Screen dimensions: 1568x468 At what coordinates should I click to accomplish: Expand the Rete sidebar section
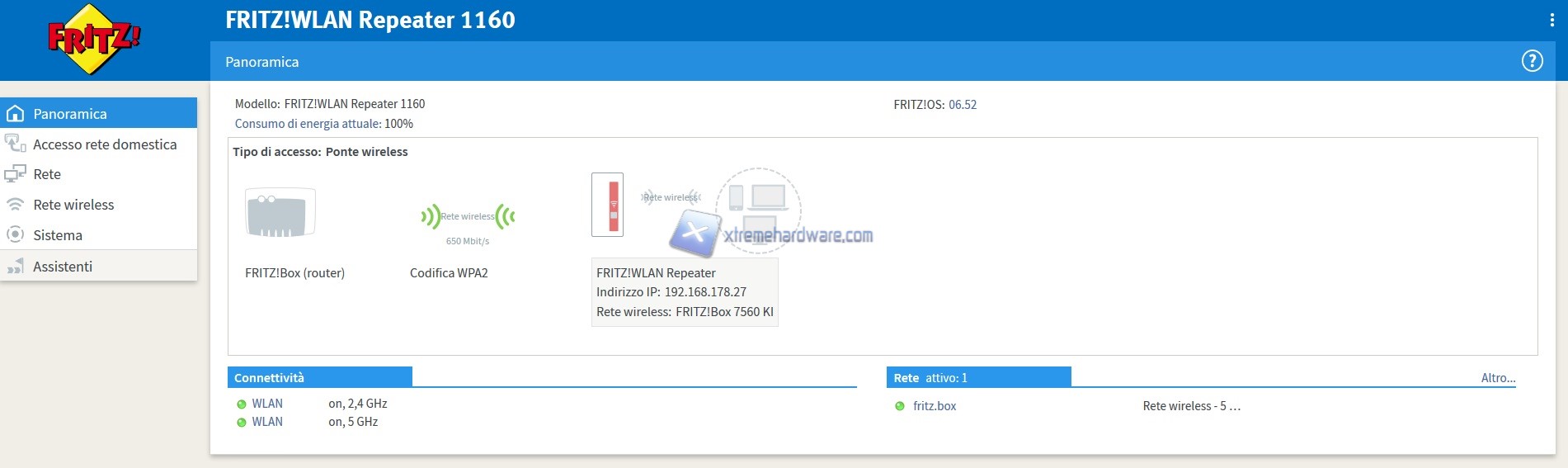tap(47, 174)
